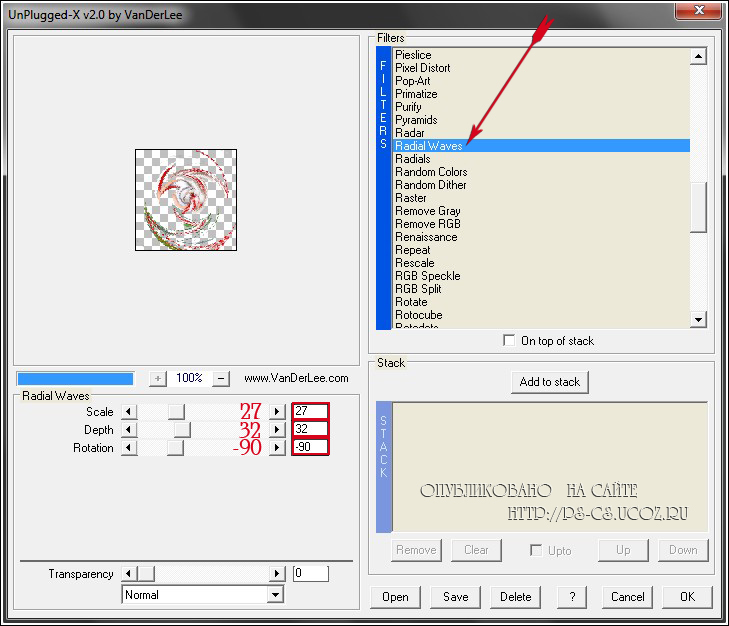This screenshot has width=729, height=626.
Task: Click the Clear stack button
Action: point(476,550)
